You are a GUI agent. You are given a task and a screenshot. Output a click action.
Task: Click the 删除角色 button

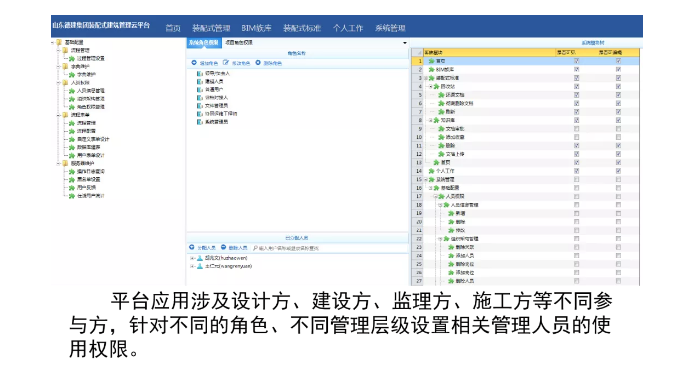[269, 63]
